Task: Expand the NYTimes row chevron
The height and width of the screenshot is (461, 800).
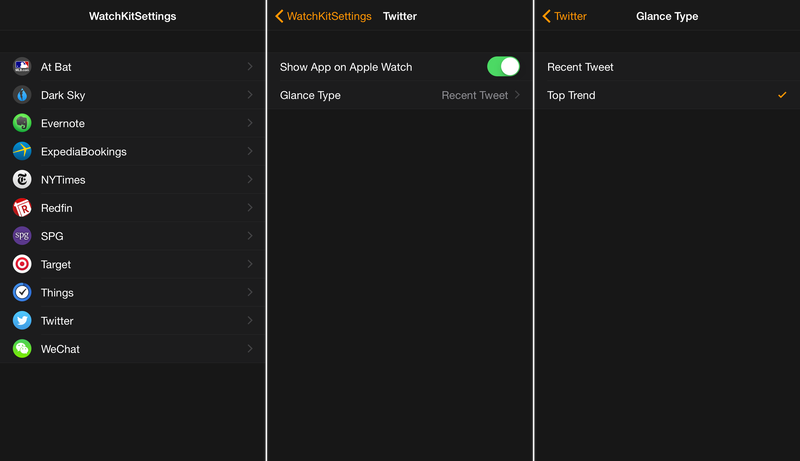Action: (250, 179)
